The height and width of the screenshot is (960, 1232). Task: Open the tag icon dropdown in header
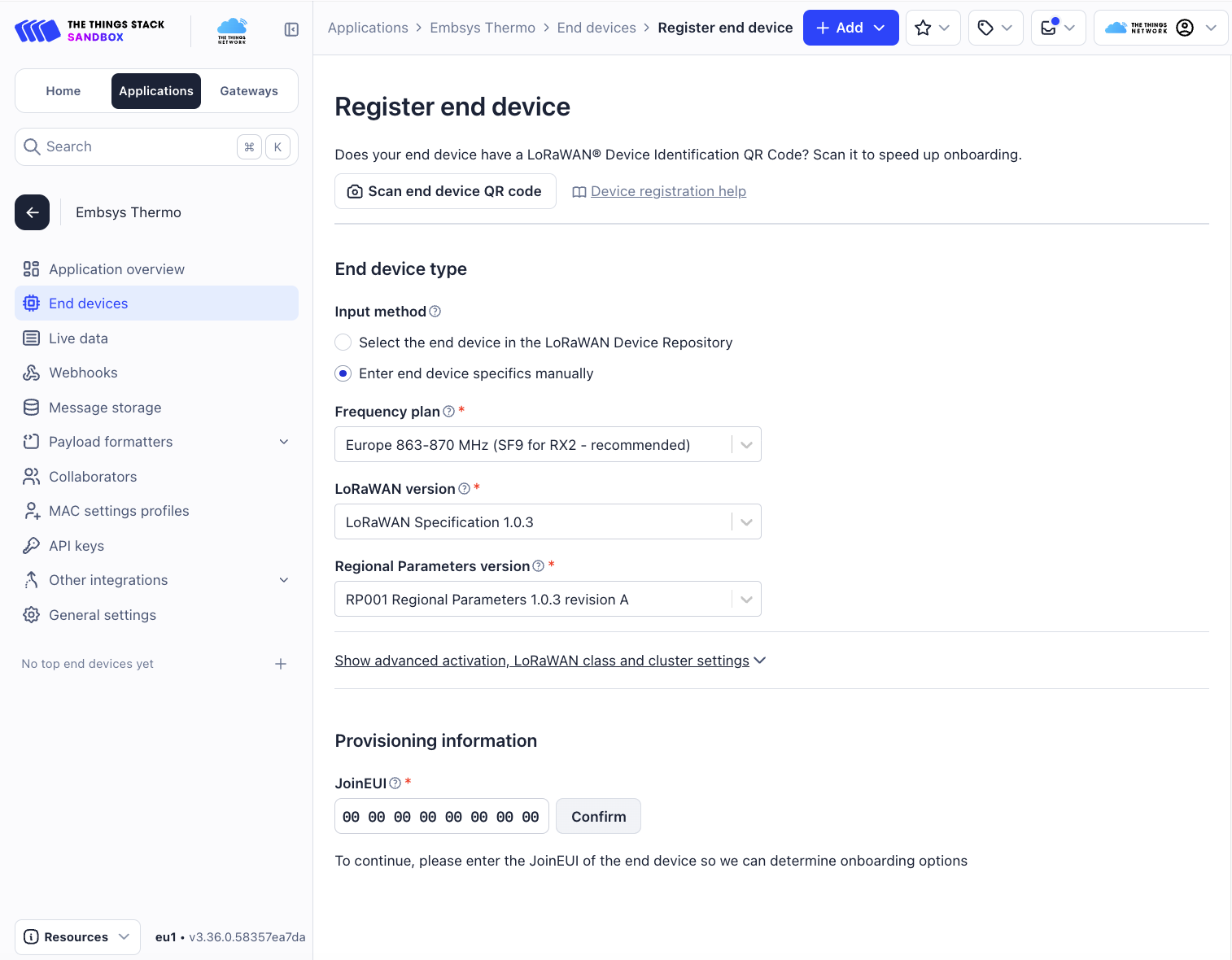click(995, 28)
